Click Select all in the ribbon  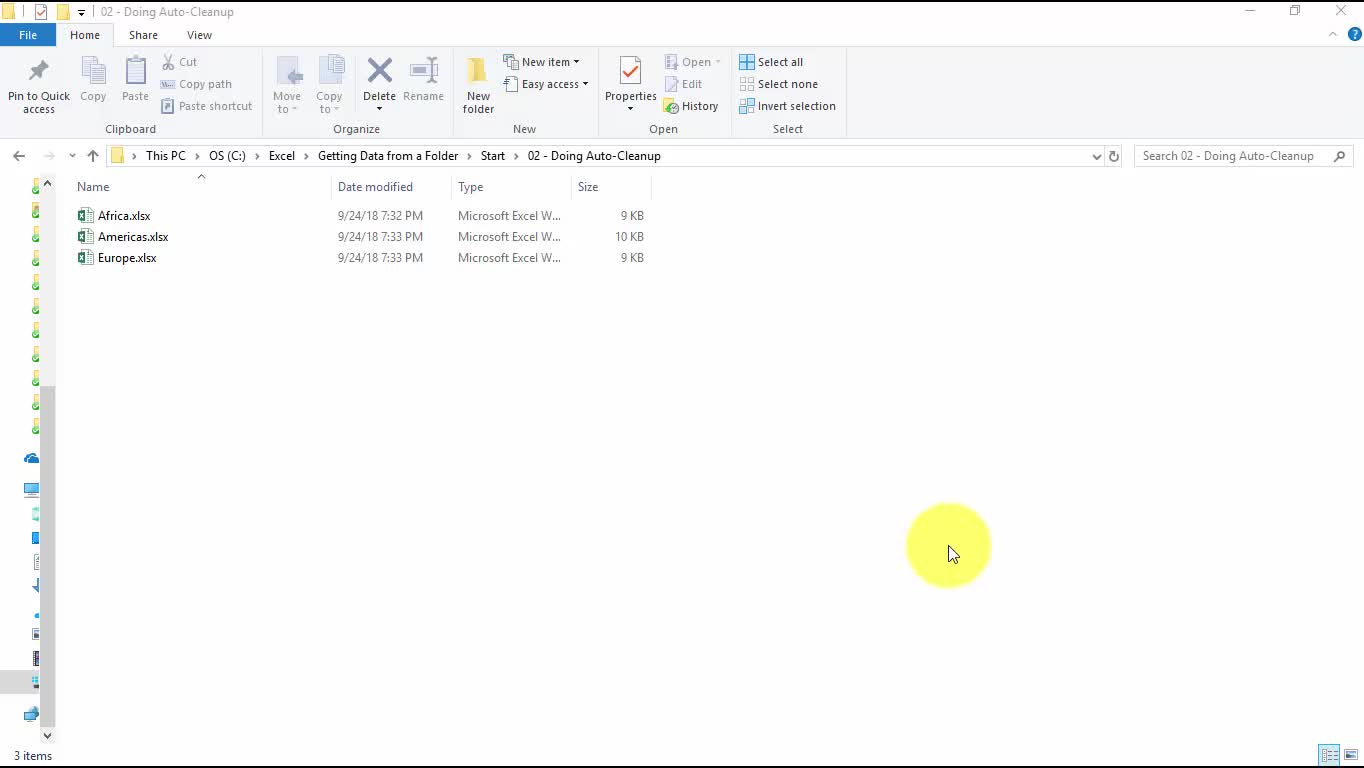pos(771,62)
